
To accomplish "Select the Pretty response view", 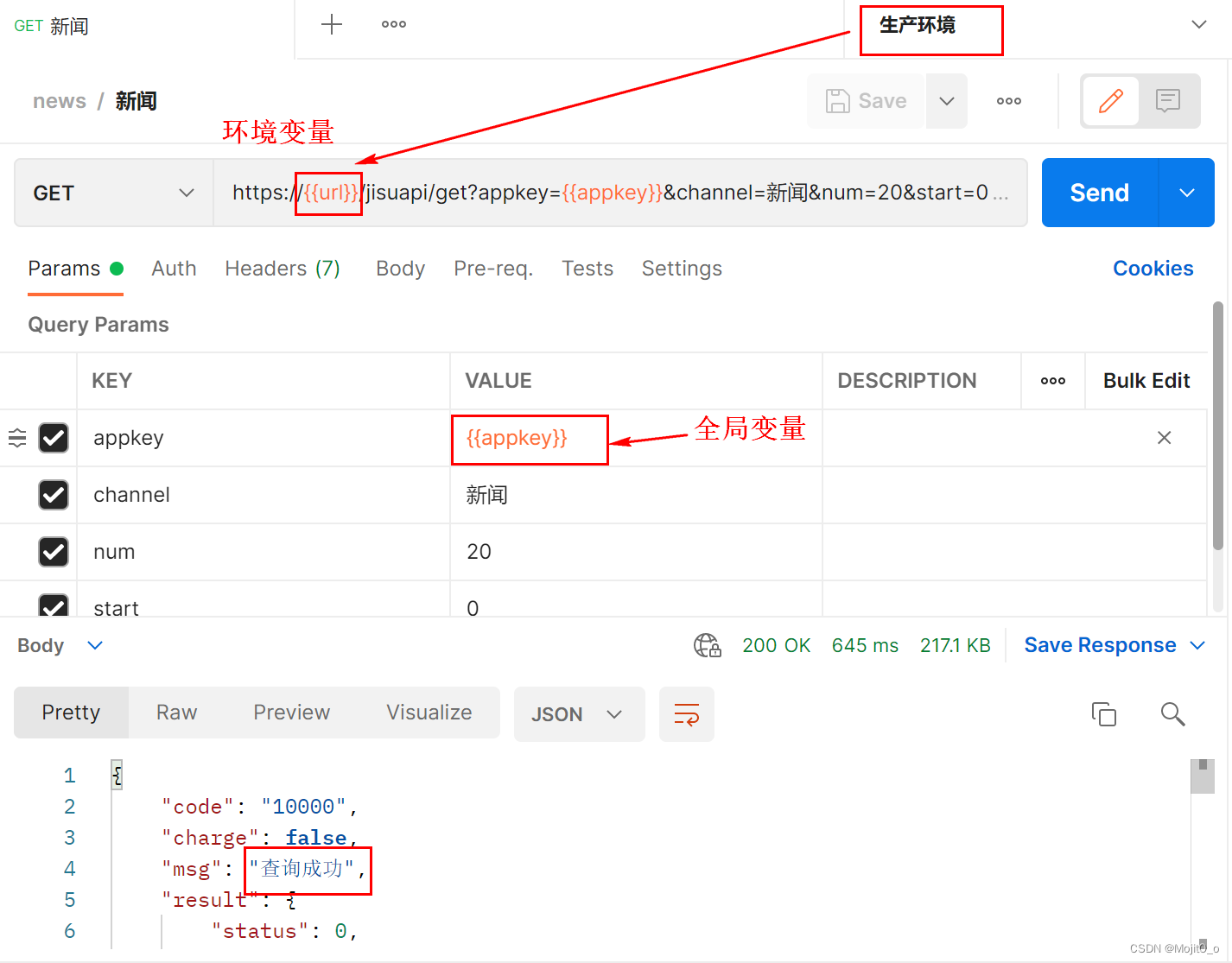I will coord(71,713).
